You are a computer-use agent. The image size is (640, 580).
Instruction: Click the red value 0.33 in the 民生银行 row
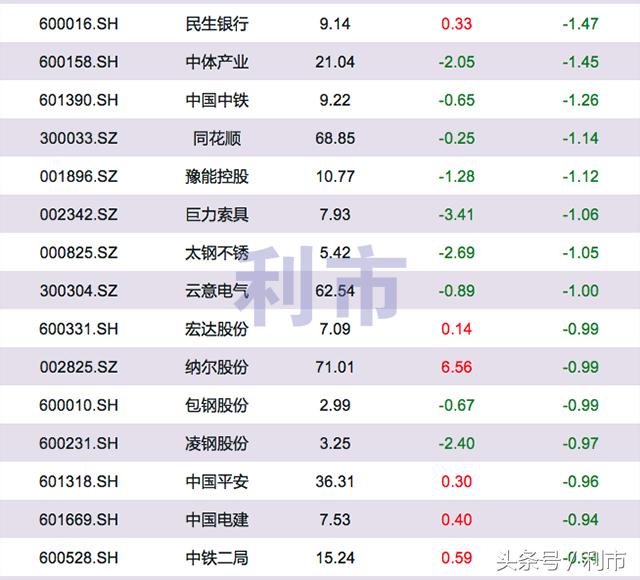(x=457, y=24)
